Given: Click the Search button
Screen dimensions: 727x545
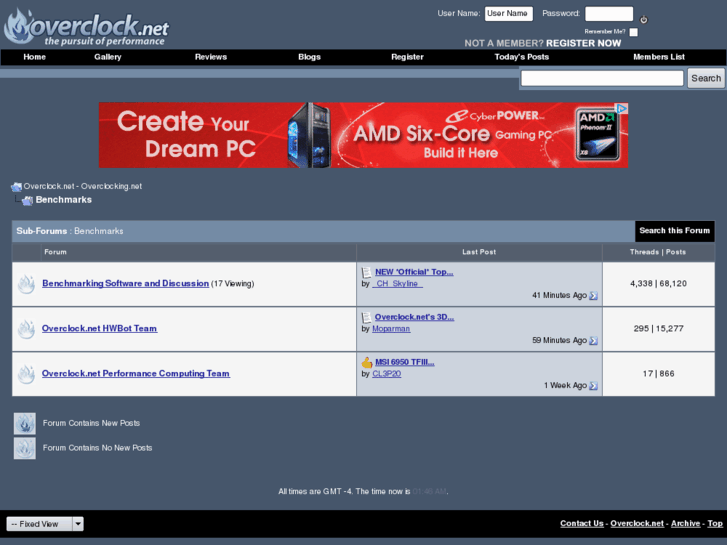Looking at the screenshot, I should [x=706, y=78].
